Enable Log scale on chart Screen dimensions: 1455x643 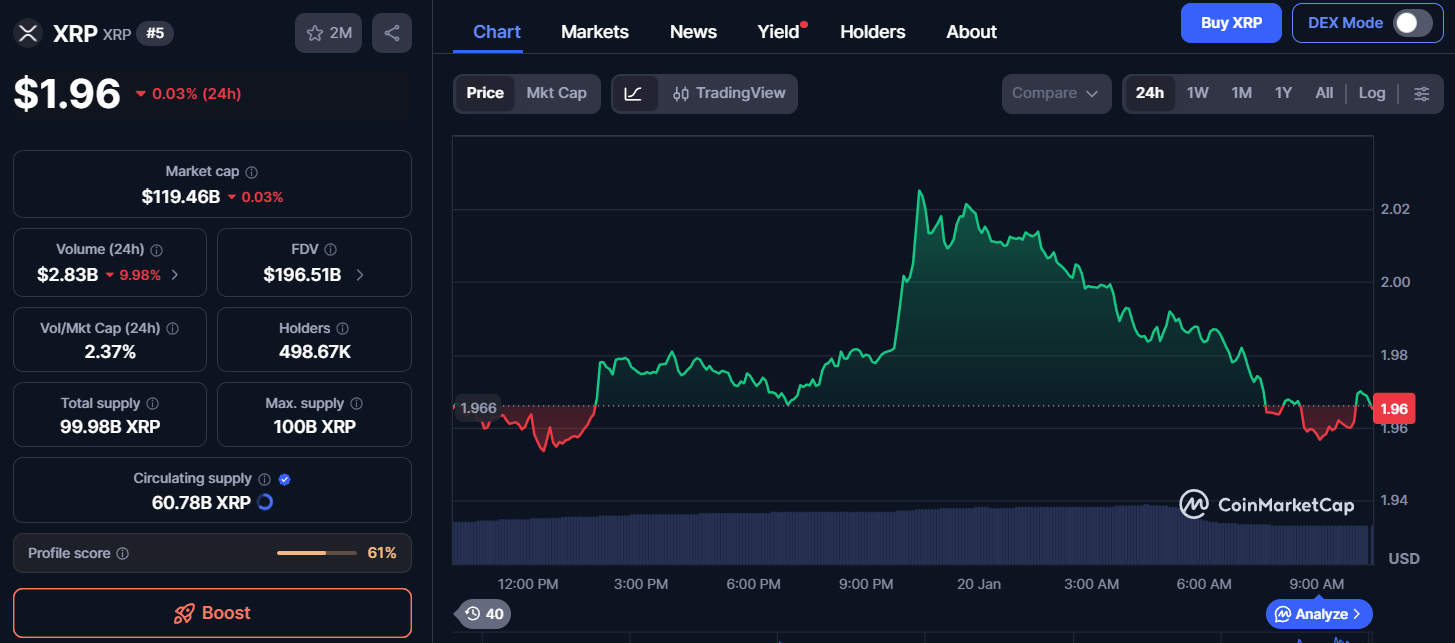click(x=1371, y=93)
